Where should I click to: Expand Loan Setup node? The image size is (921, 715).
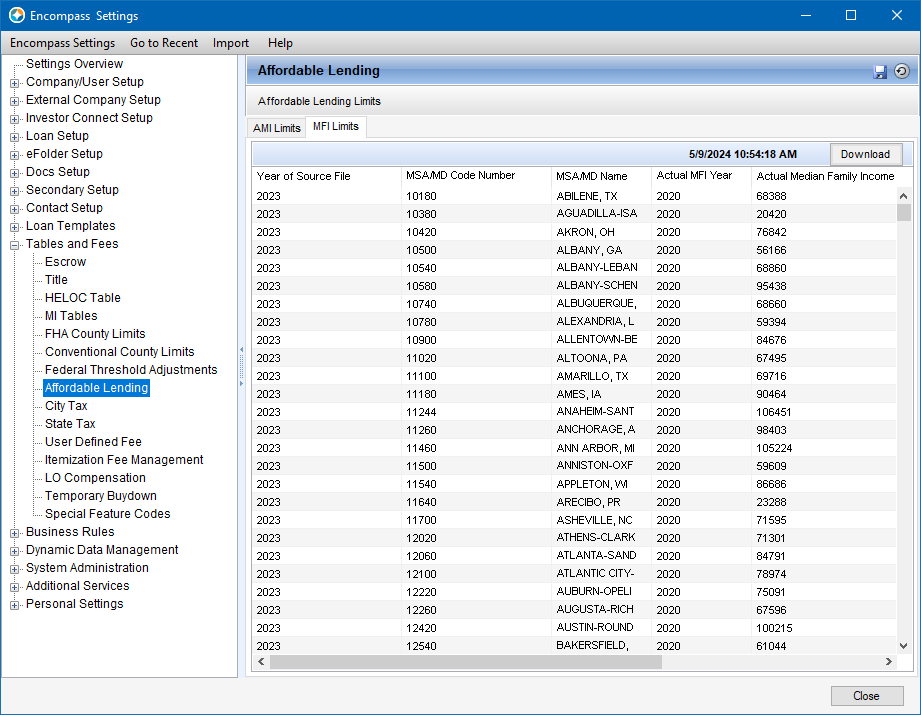click(x=15, y=137)
